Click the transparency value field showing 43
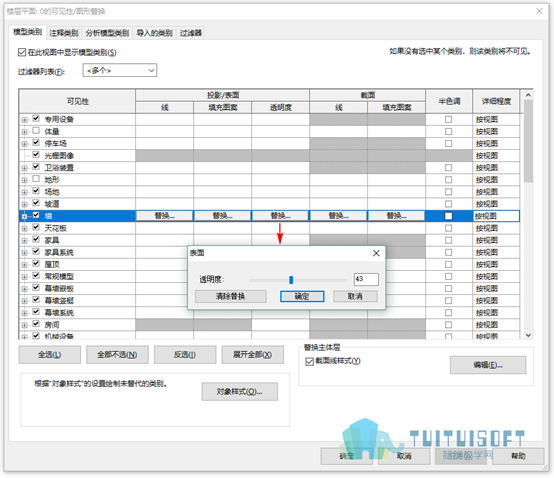This screenshot has width=554, height=478. coord(366,279)
